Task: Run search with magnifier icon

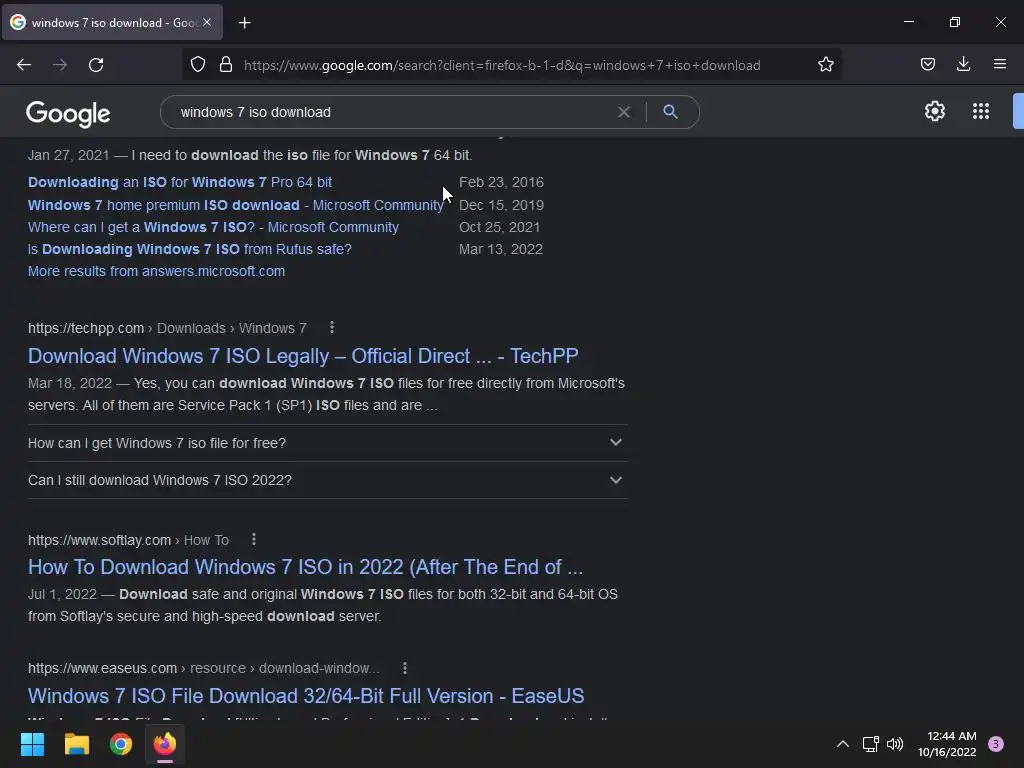Action: [670, 112]
